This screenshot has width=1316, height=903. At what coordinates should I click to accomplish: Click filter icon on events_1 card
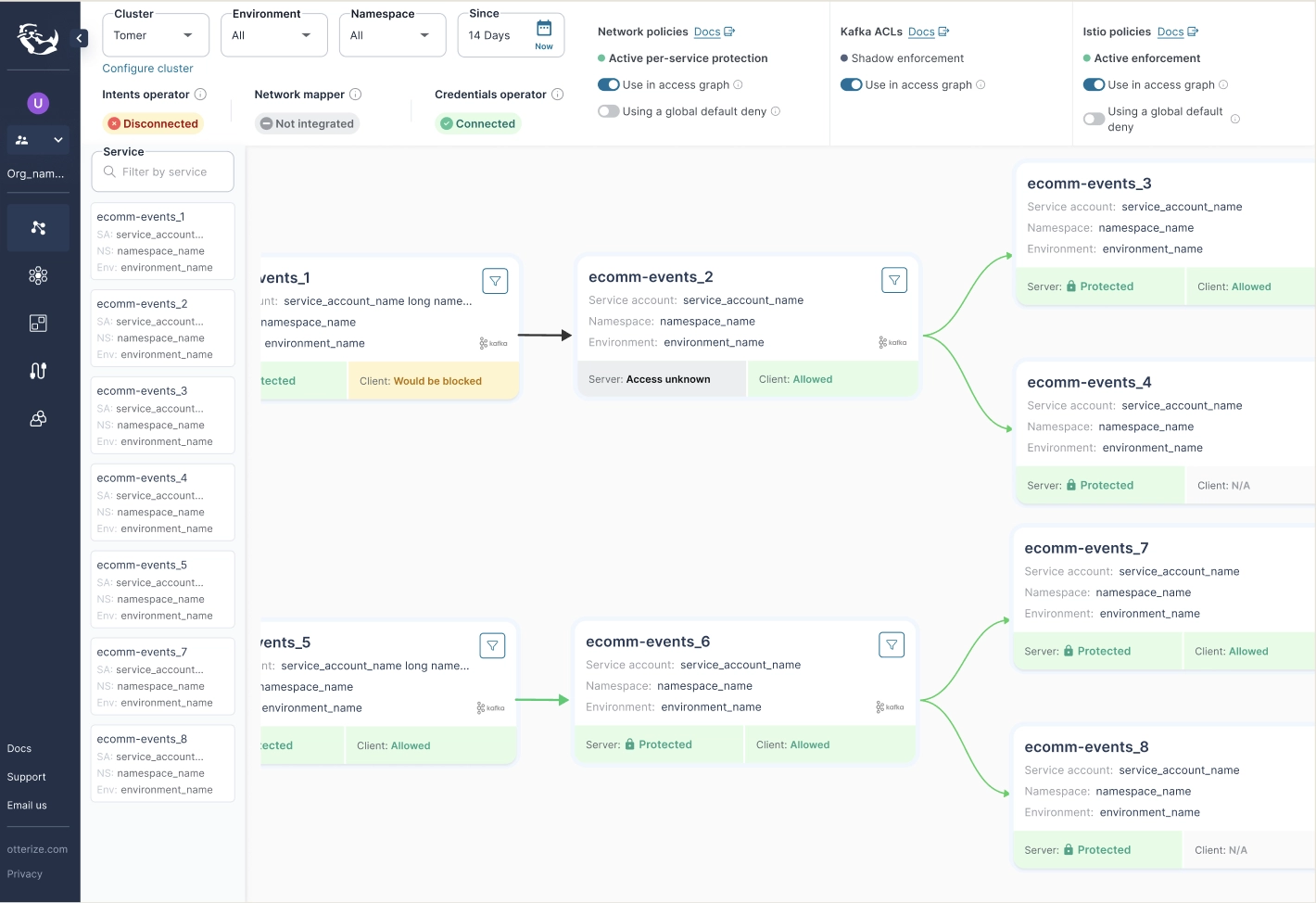[x=495, y=281]
